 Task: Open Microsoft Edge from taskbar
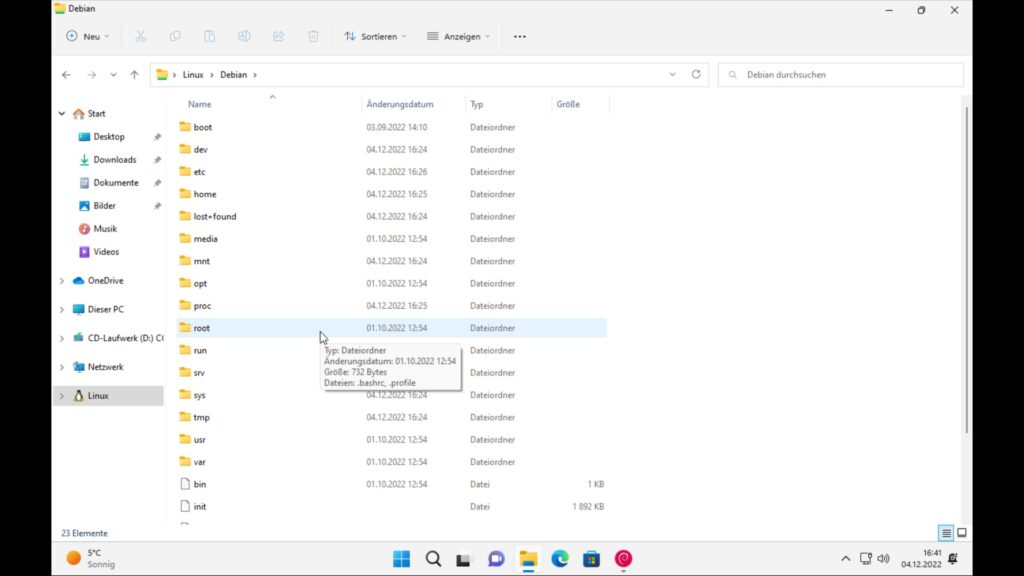coord(560,559)
